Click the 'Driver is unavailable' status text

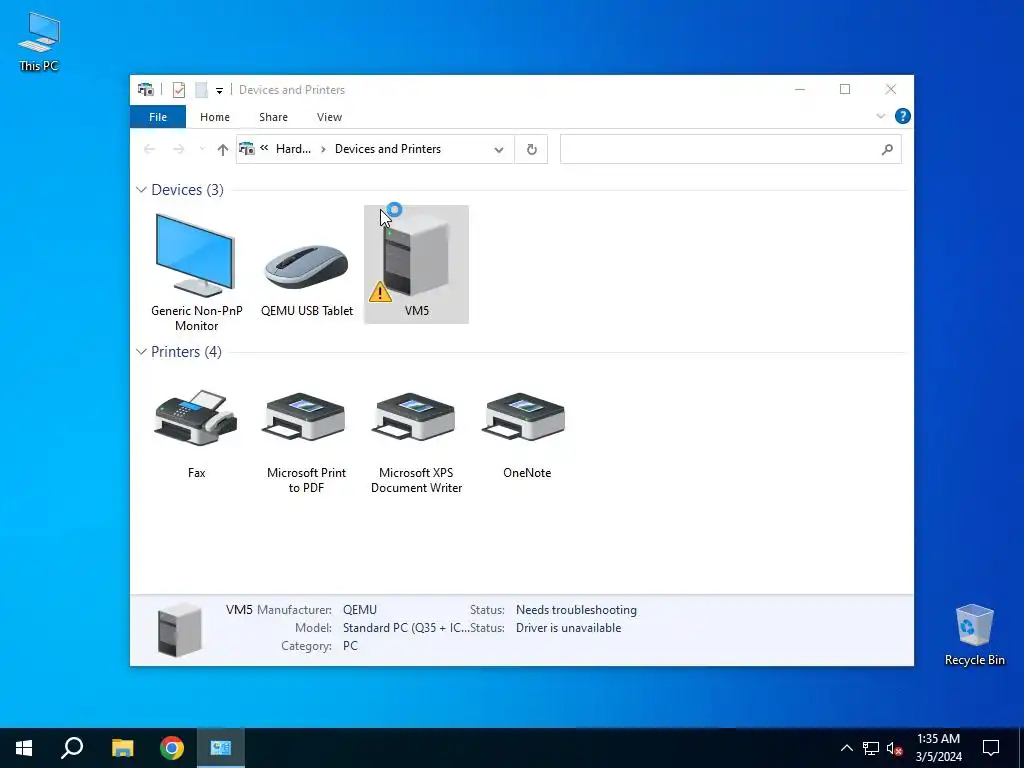point(568,628)
